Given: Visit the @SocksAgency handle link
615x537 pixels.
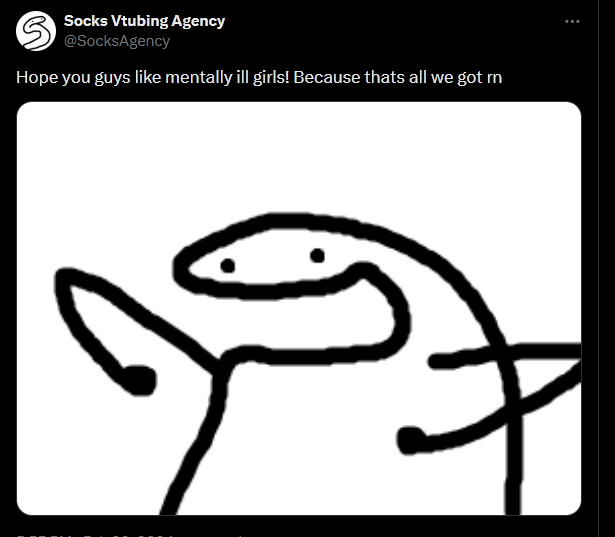Looking at the screenshot, I should point(117,41).
